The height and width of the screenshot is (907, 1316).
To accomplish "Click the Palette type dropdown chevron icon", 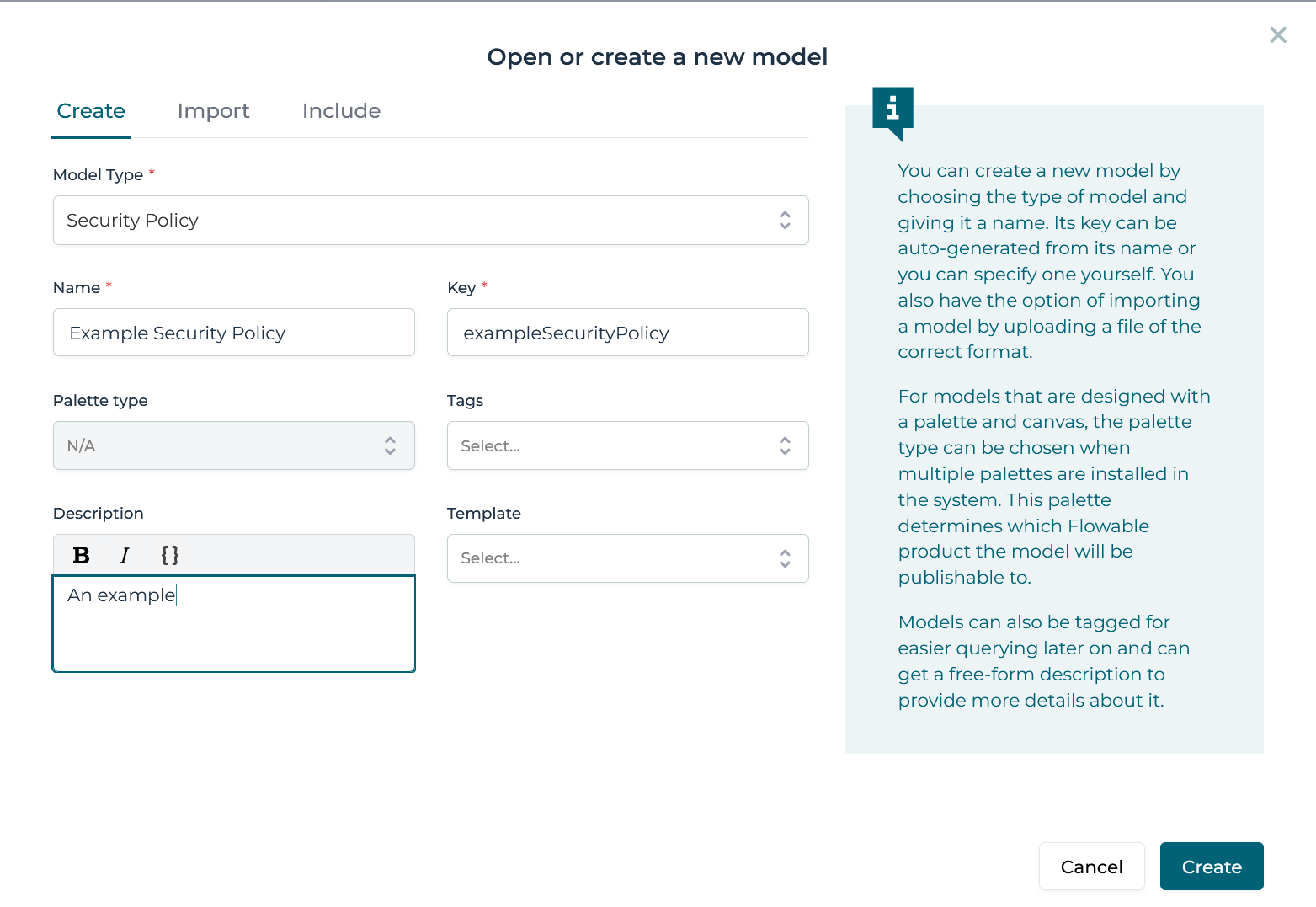I will tap(390, 445).
